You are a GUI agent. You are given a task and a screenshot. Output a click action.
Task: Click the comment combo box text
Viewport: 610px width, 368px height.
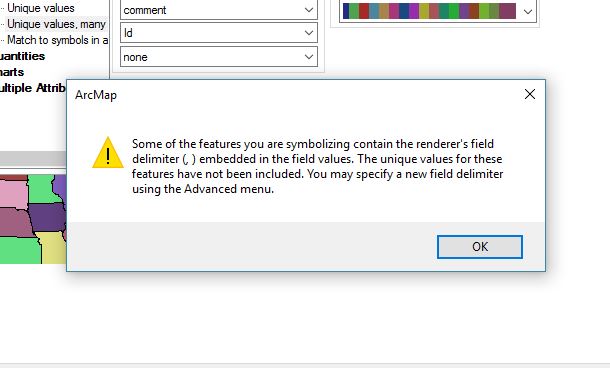click(x=145, y=10)
